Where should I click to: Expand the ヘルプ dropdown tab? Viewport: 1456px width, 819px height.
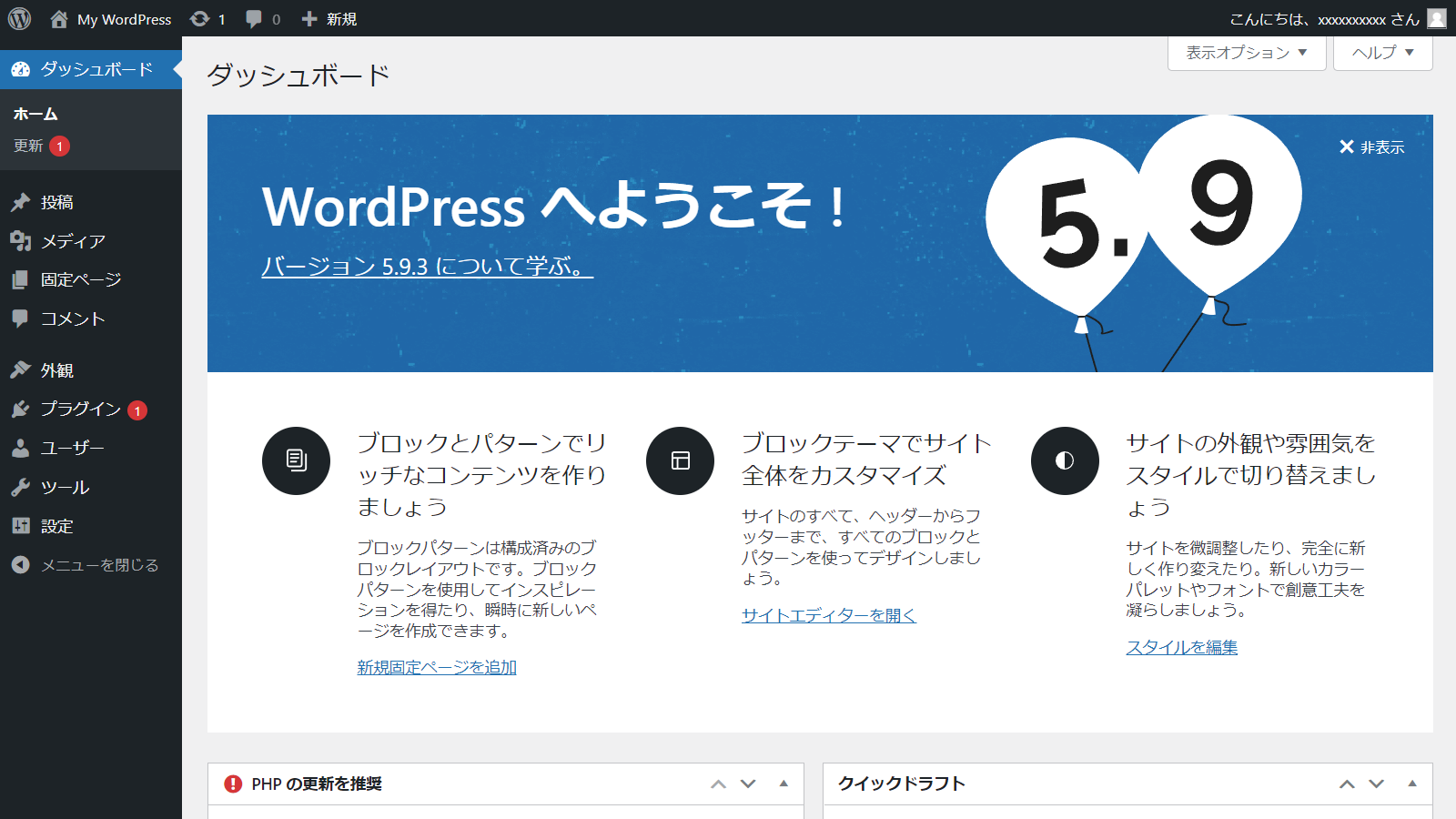tap(1382, 53)
